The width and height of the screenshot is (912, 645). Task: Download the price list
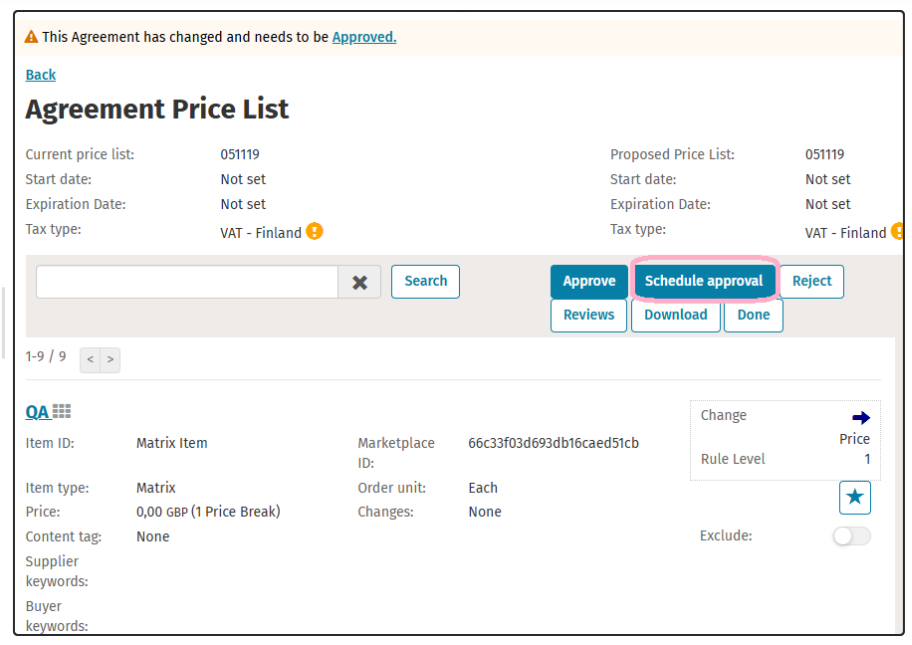click(x=675, y=315)
